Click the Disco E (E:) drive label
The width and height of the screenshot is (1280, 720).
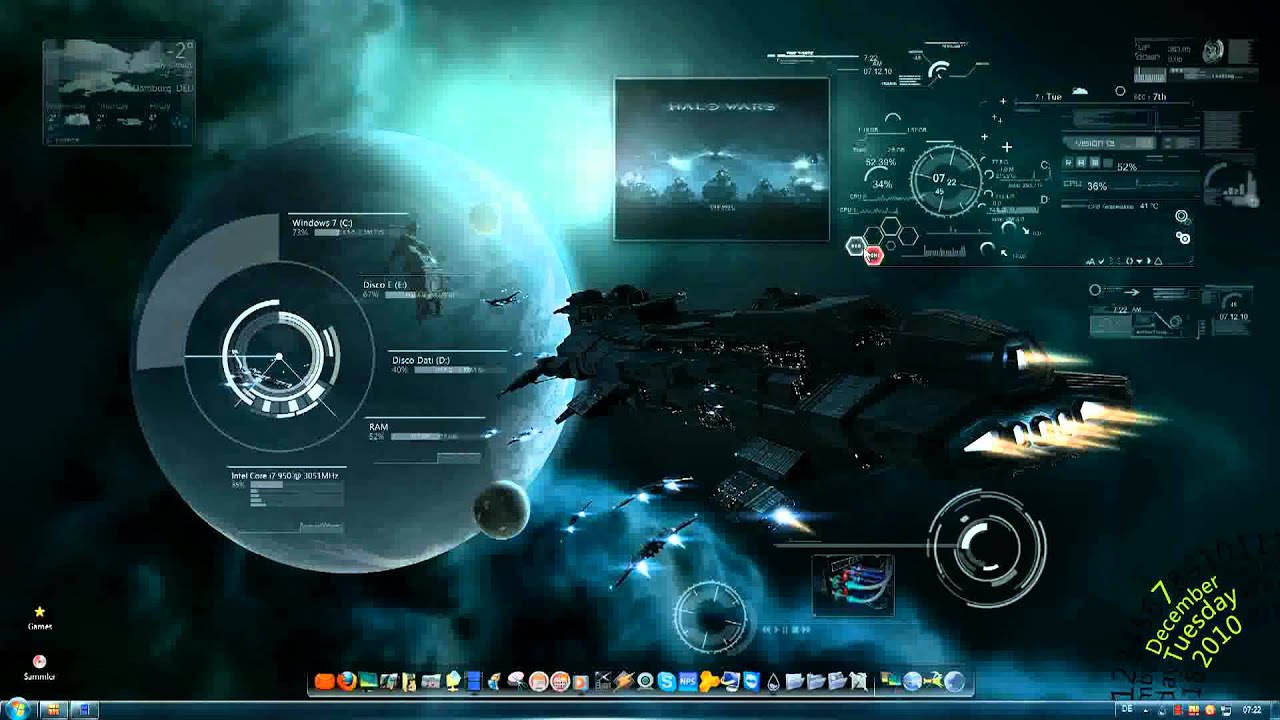click(x=385, y=285)
